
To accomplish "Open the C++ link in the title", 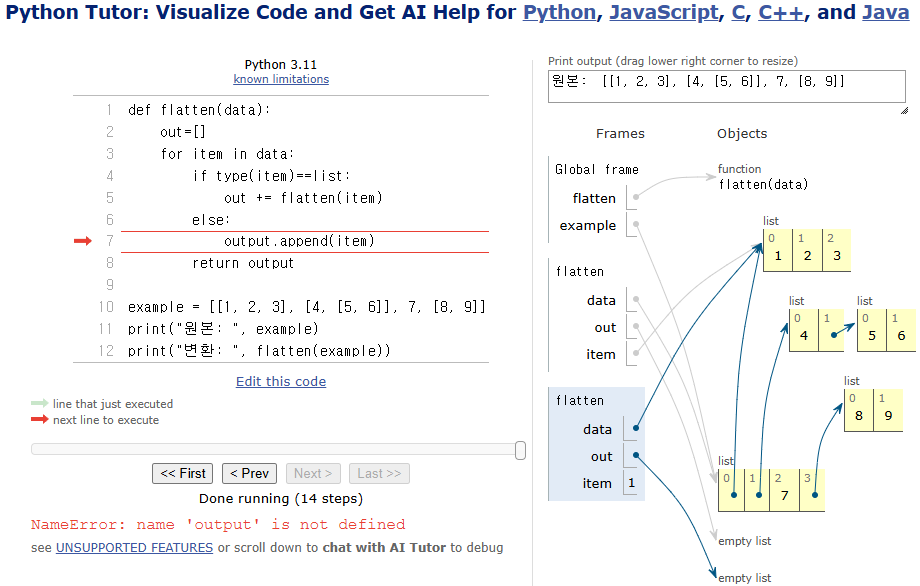I will coord(780,12).
